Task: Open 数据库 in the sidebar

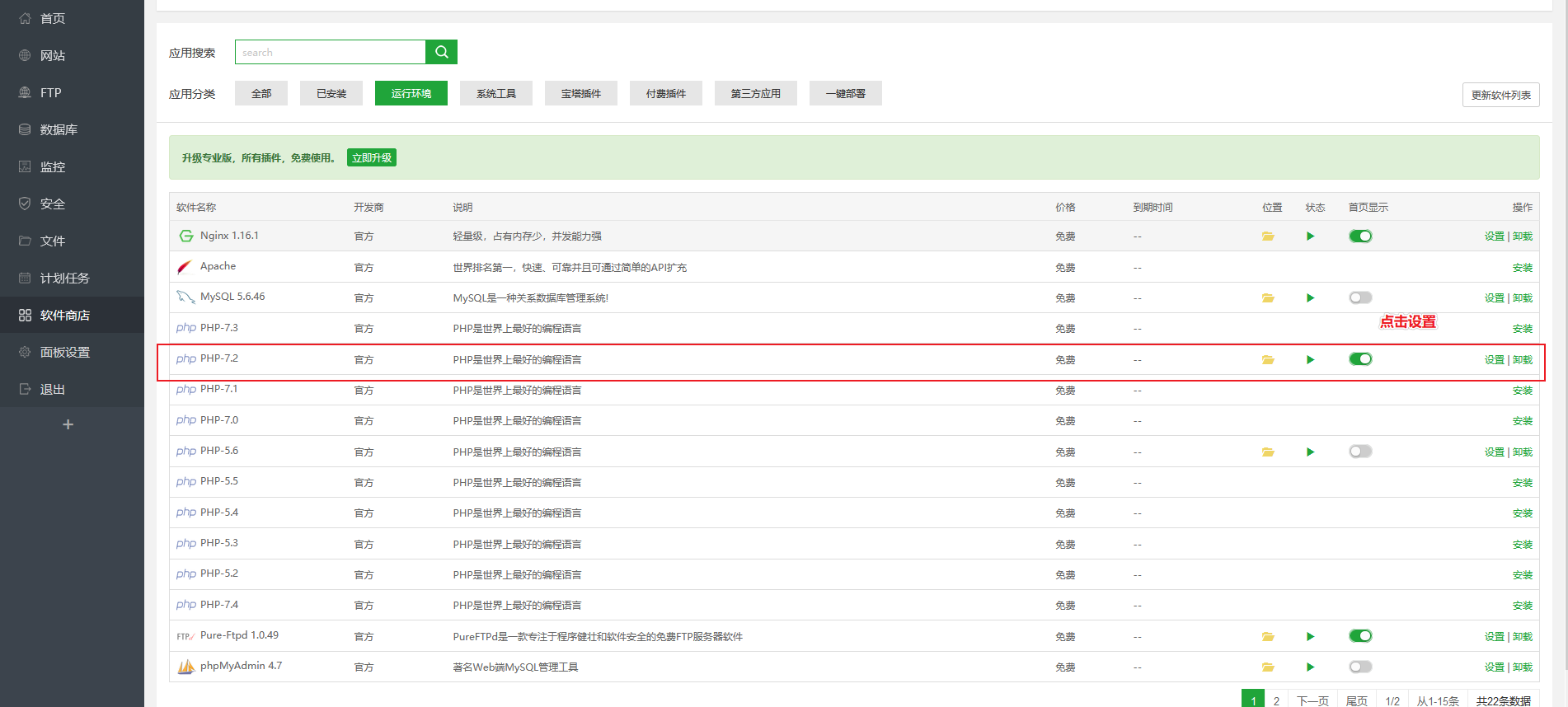Action: click(x=72, y=129)
